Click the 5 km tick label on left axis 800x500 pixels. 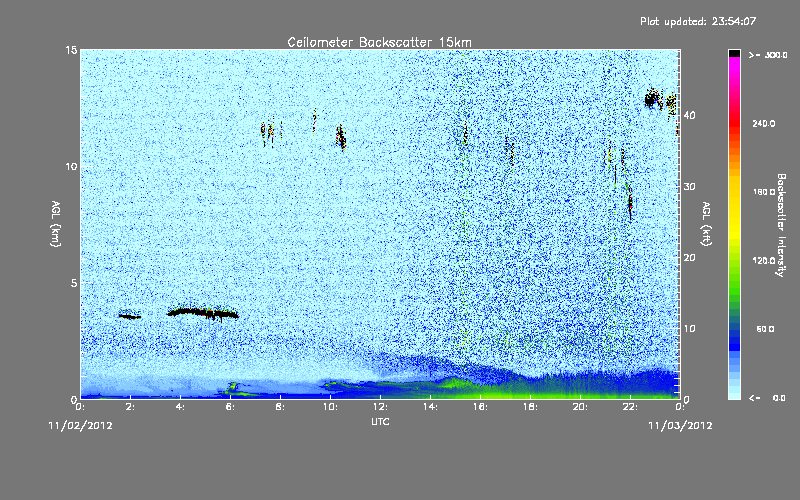(x=74, y=283)
